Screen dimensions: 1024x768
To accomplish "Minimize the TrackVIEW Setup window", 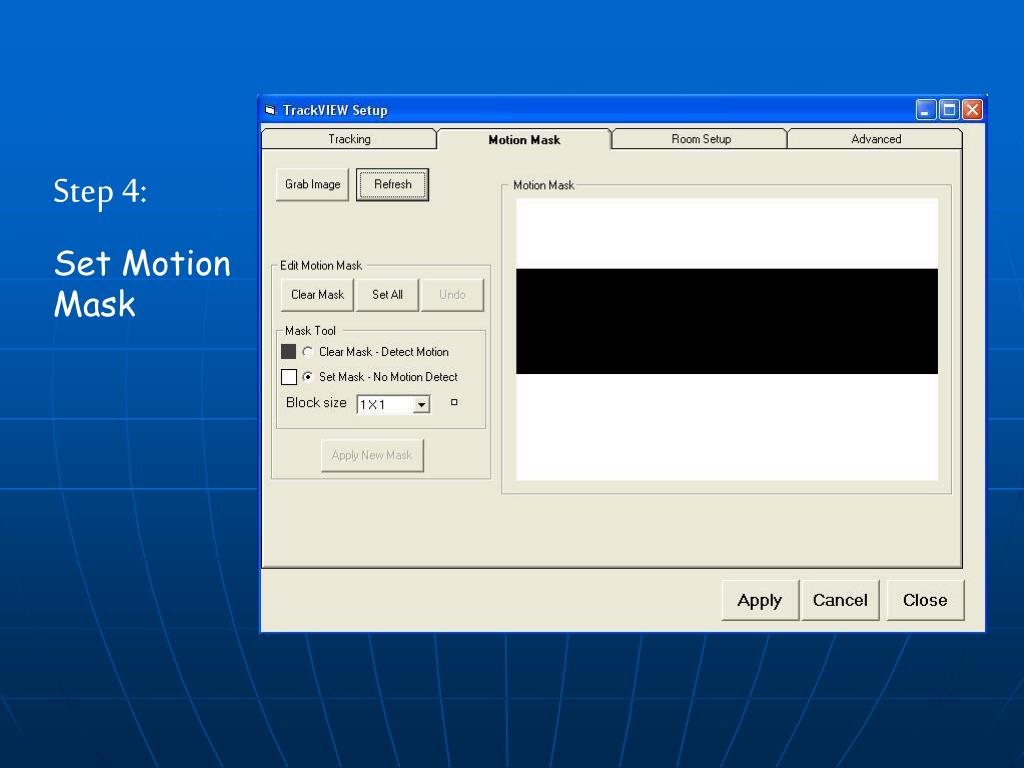I will (925, 110).
